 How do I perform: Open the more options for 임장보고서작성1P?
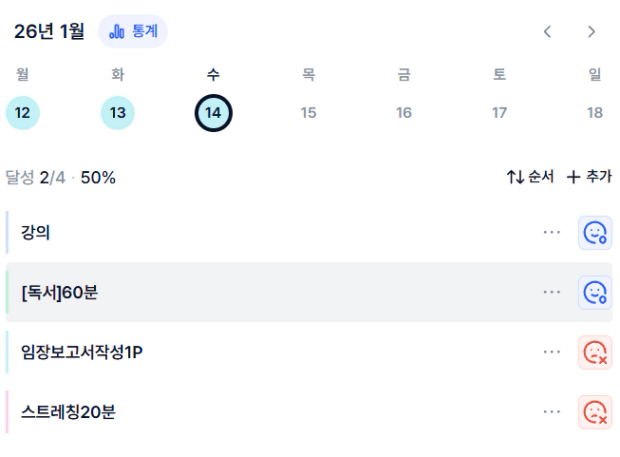(552, 352)
